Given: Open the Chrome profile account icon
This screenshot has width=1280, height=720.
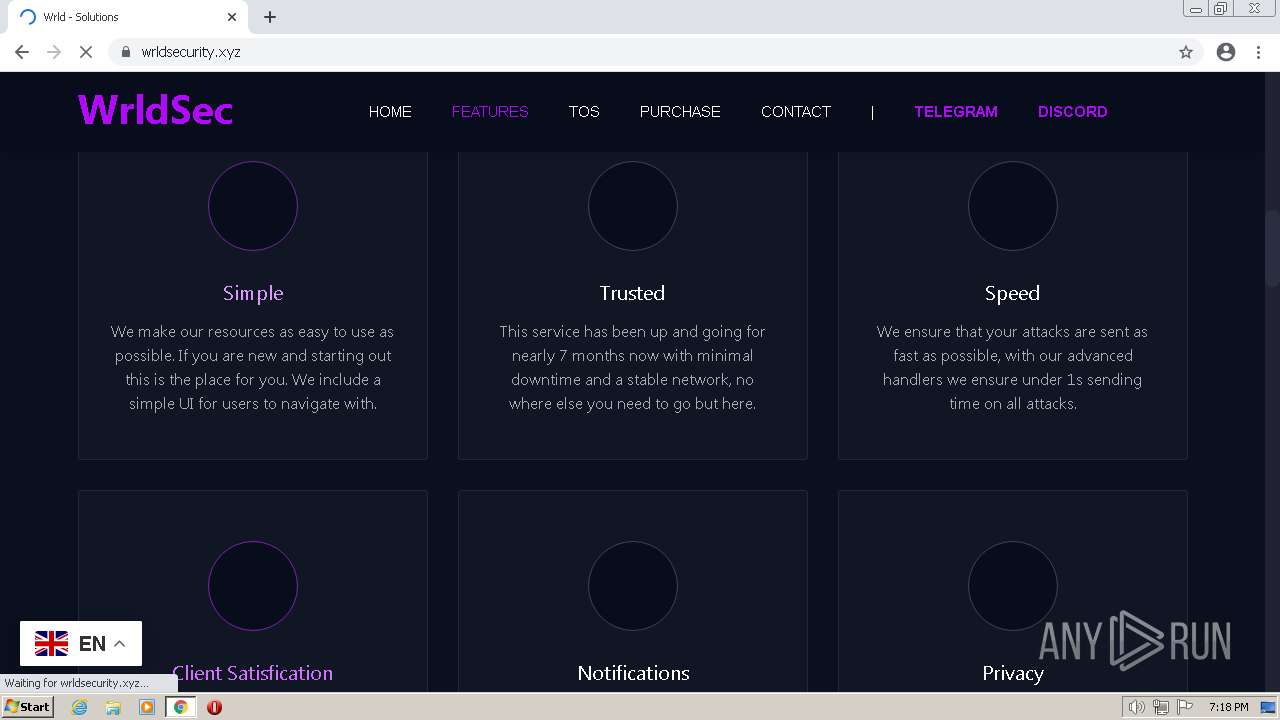Looking at the screenshot, I should tap(1226, 52).
